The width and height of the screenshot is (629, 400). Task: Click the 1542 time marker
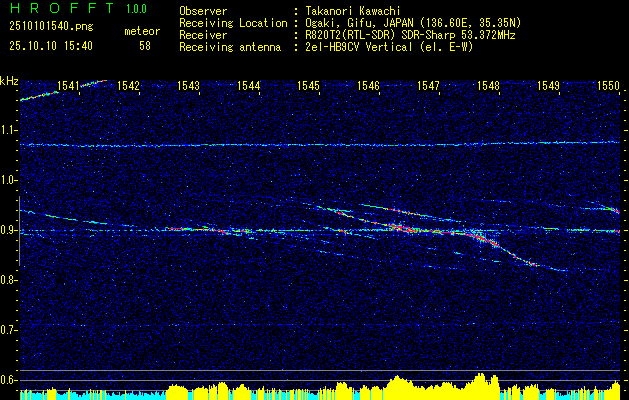128,85
